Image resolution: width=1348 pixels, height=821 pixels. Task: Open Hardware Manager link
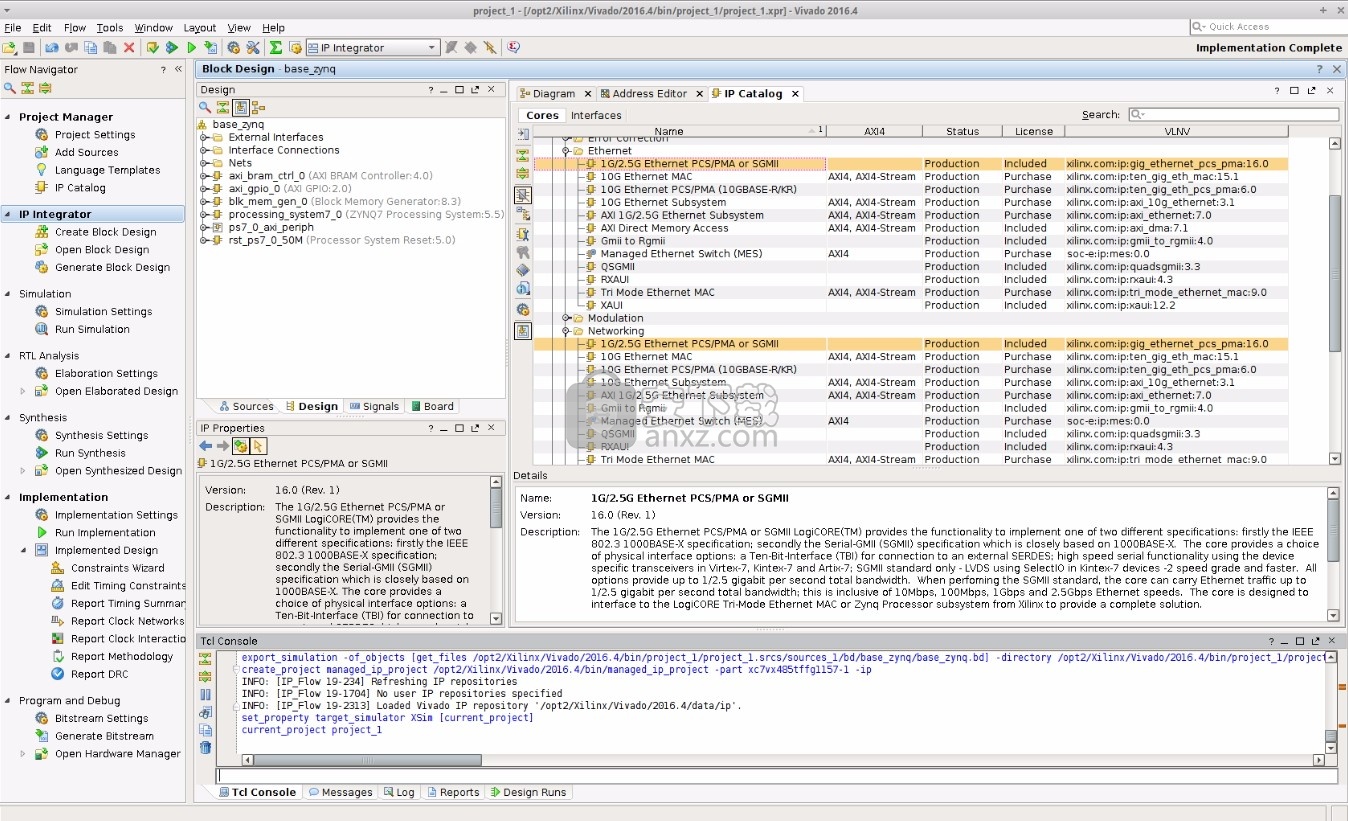tap(117, 754)
